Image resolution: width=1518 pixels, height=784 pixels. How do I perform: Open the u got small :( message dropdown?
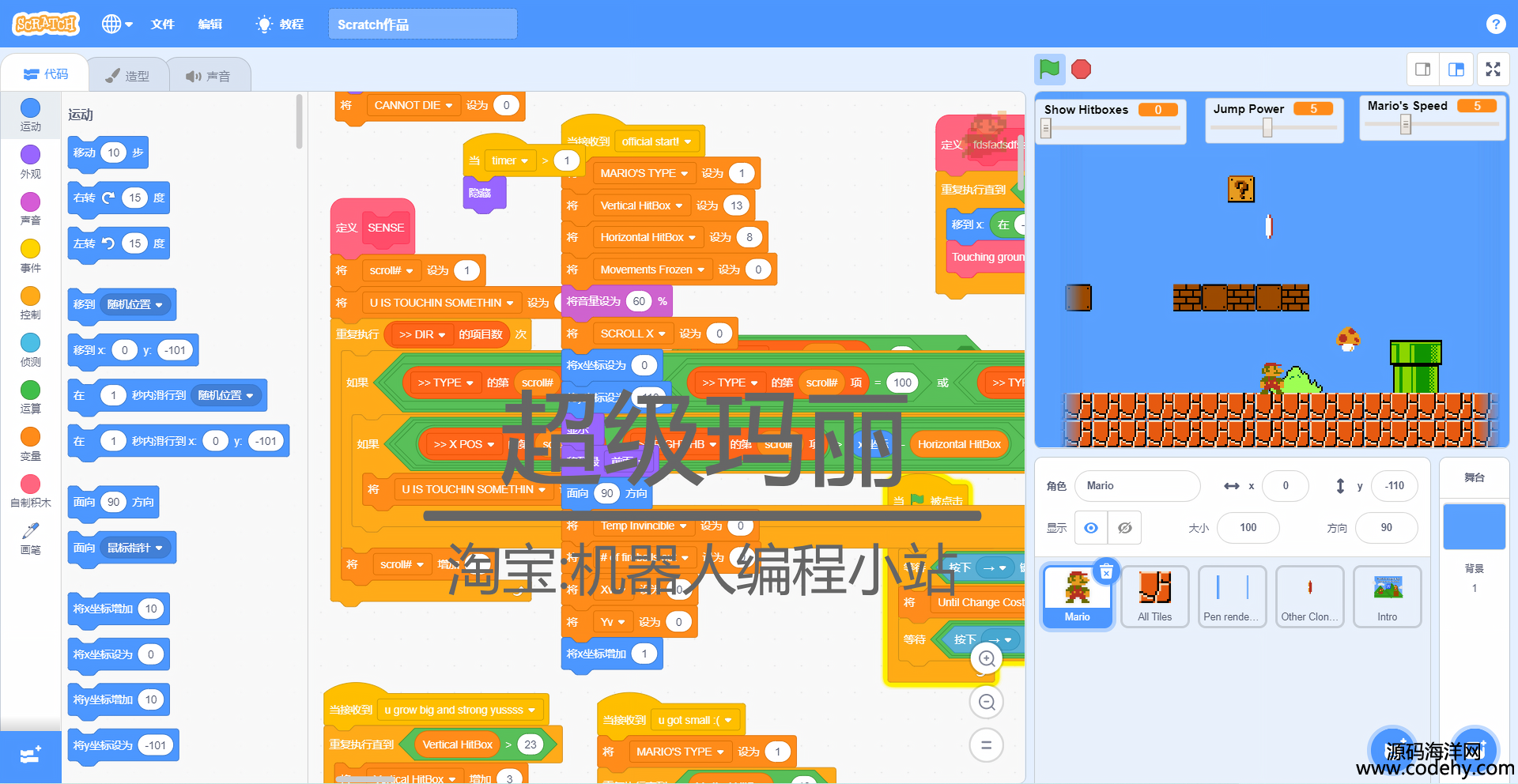coord(695,720)
